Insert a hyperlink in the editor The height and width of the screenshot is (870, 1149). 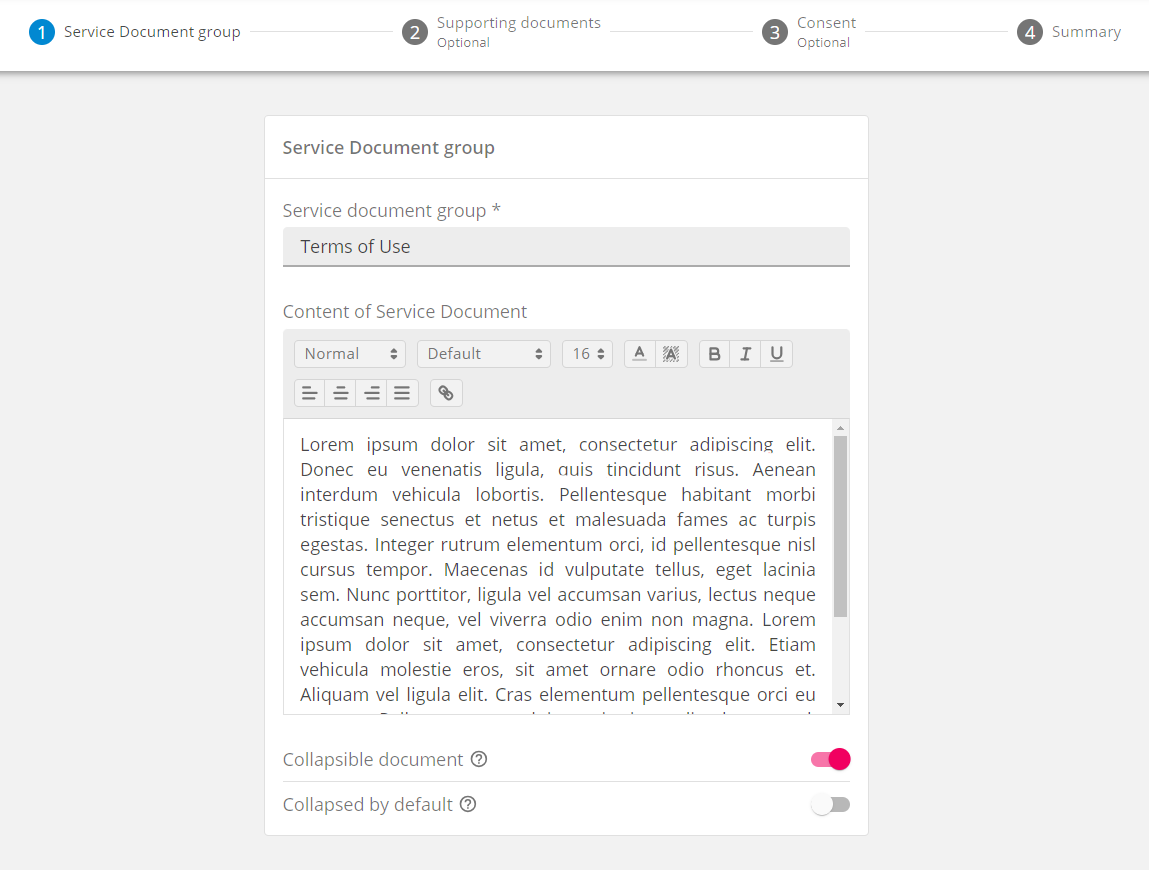click(x=445, y=392)
